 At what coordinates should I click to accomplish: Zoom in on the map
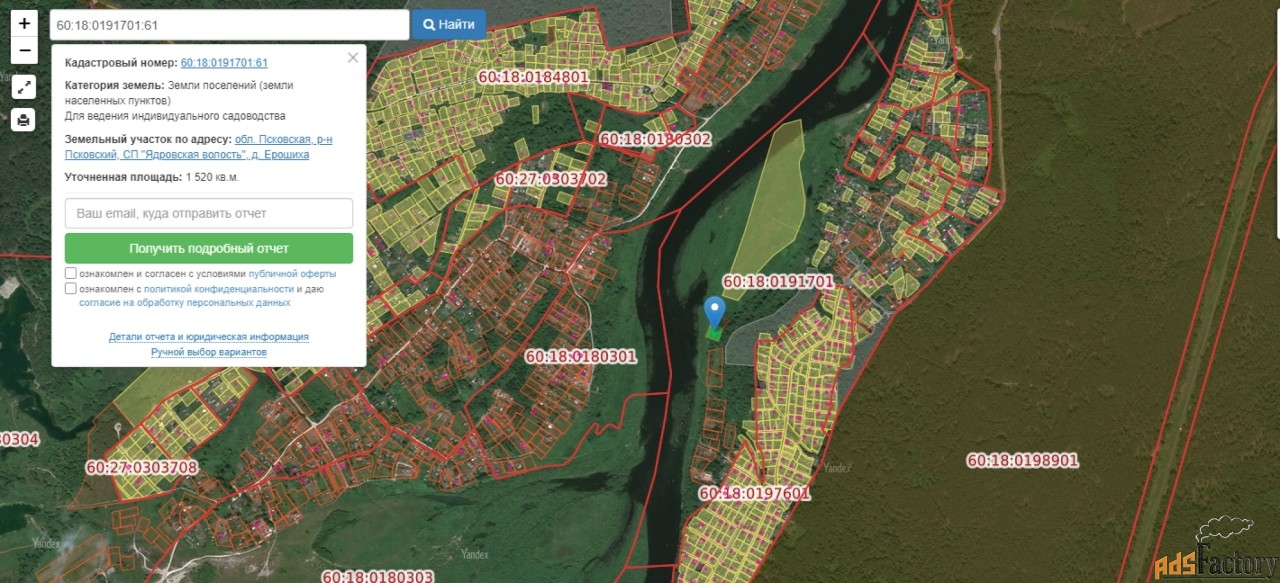click(24, 22)
